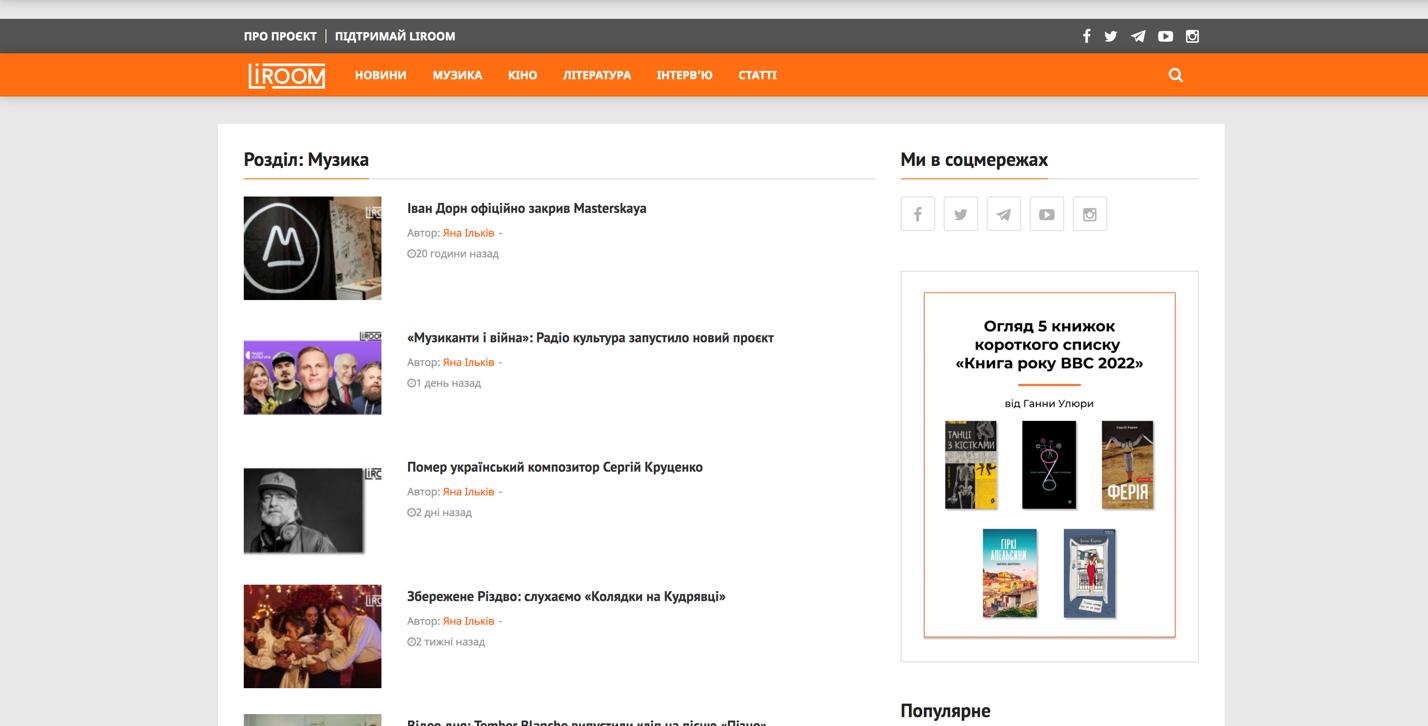Open Twitter button under Ми в соцмережах
This screenshot has height=726, width=1428.
[x=961, y=214]
